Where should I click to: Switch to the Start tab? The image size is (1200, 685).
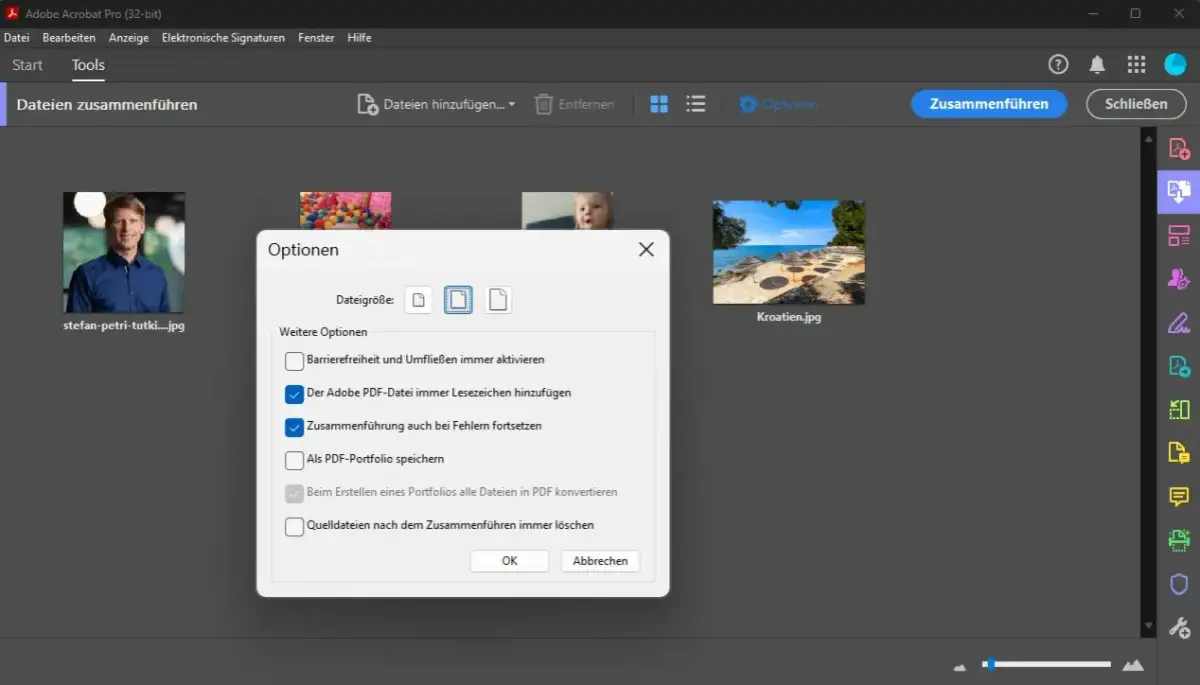pyautogui.click(x=27, y=65)
